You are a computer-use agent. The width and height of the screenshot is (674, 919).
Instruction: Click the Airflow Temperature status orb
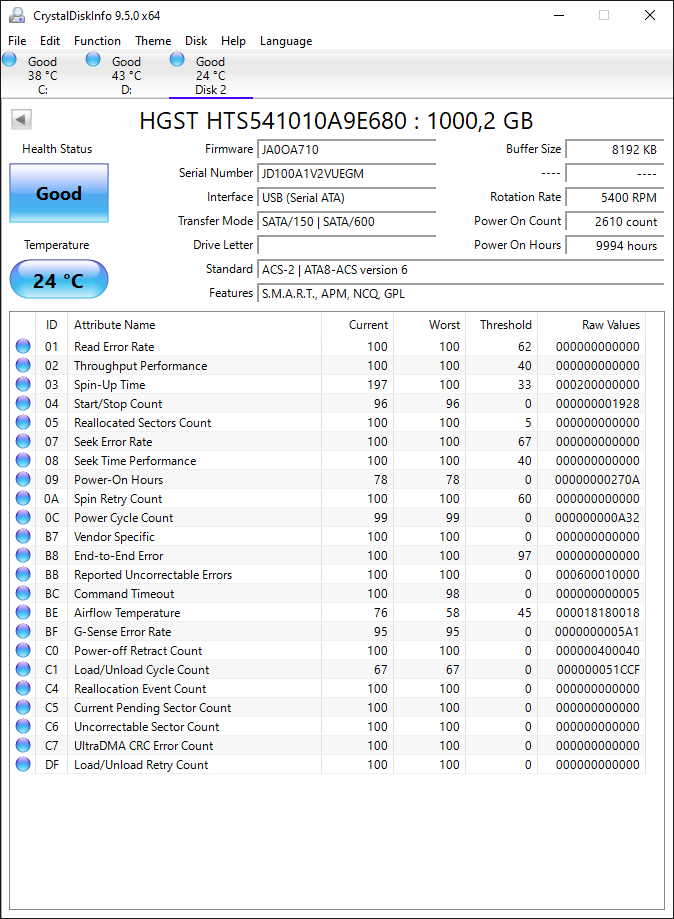(x=23, y=612)
